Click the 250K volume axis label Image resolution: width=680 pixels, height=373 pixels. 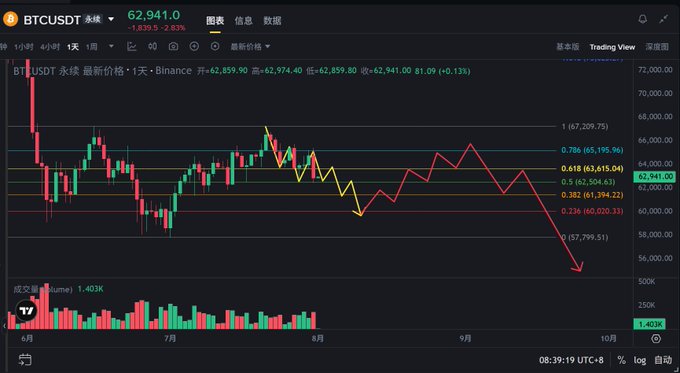coord(647,305)
